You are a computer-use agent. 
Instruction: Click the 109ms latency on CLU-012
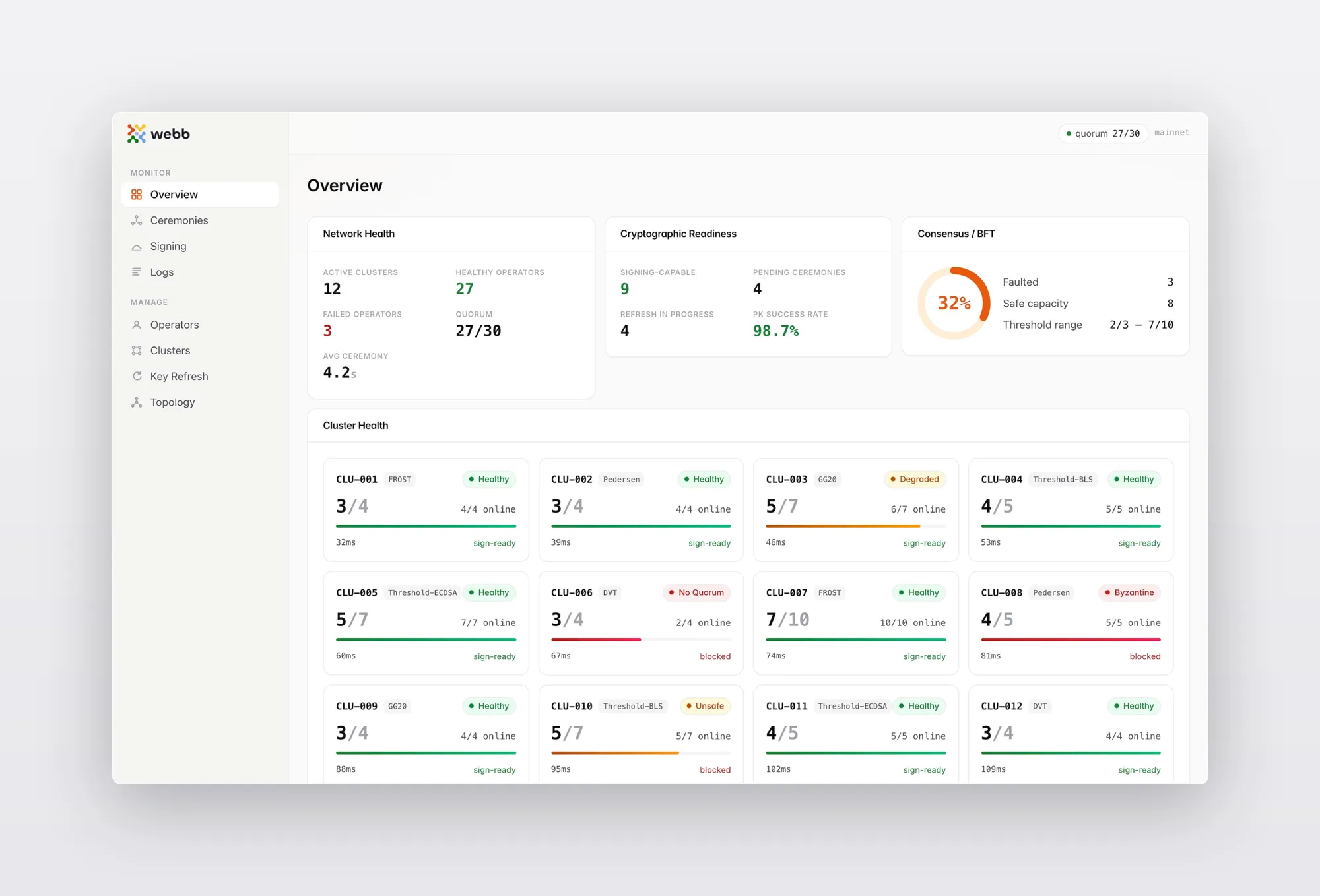point(993,769)
